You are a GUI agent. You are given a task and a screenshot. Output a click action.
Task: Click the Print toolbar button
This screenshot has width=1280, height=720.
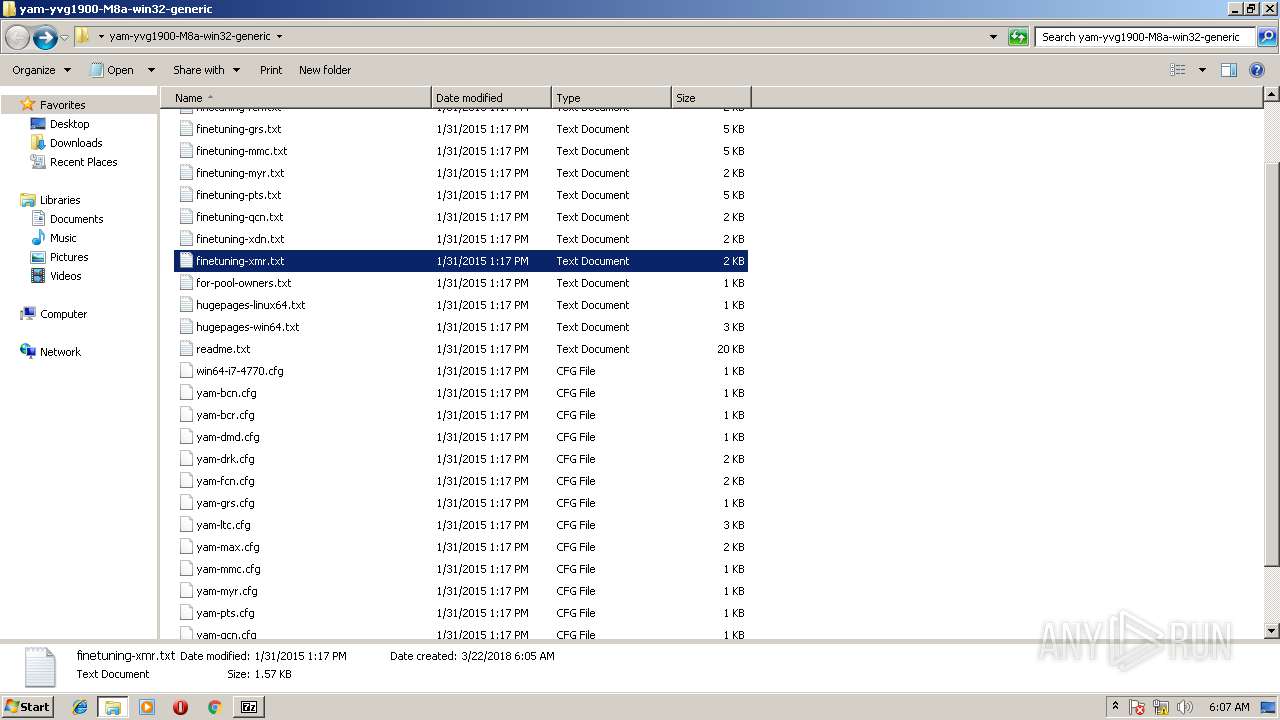tap(271, 70)
